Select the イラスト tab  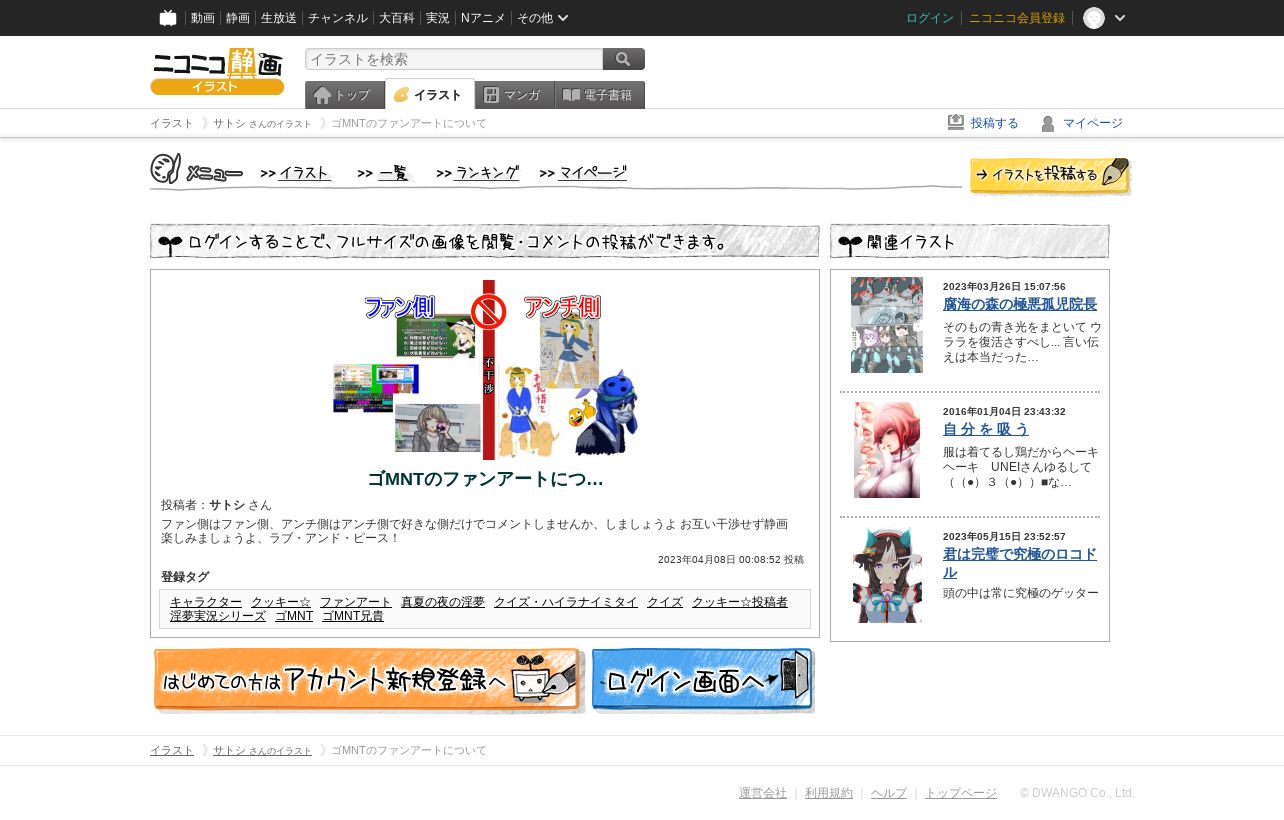click(x=429, y=95)
